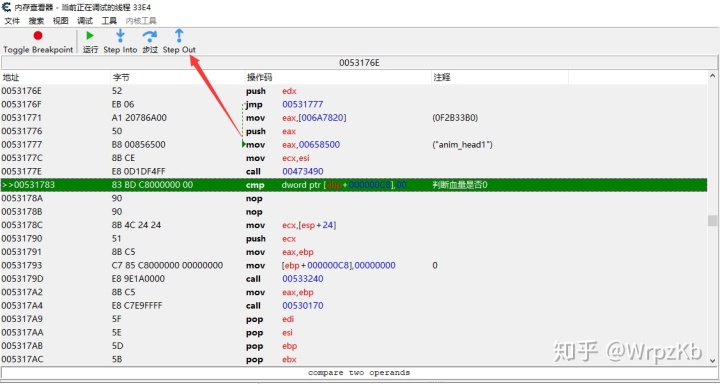Image resolution: width=720 pixels, height=384 pixels.
Task: Select row 005317AA pop esi
Action: point(354,333)
